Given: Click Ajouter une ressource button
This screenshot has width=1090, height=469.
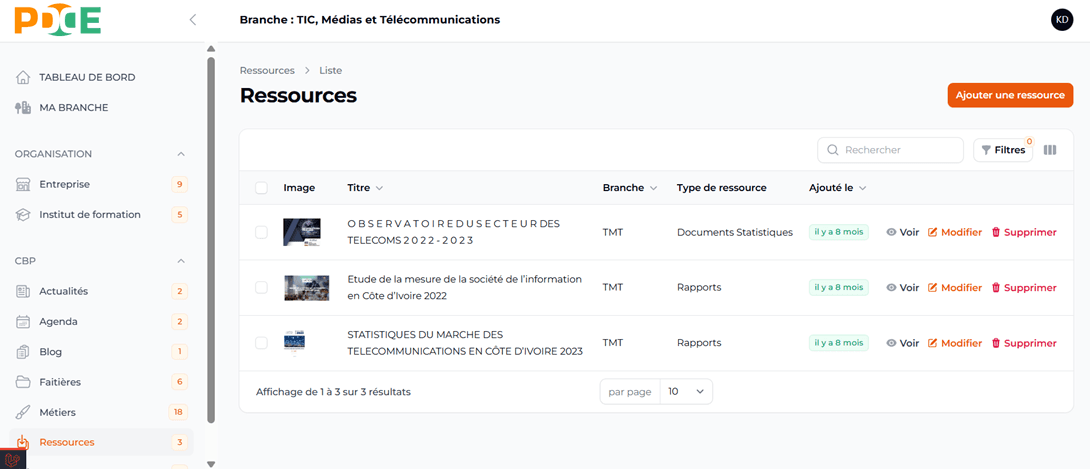Looking at the screenshot, I should click(1010, 95).
